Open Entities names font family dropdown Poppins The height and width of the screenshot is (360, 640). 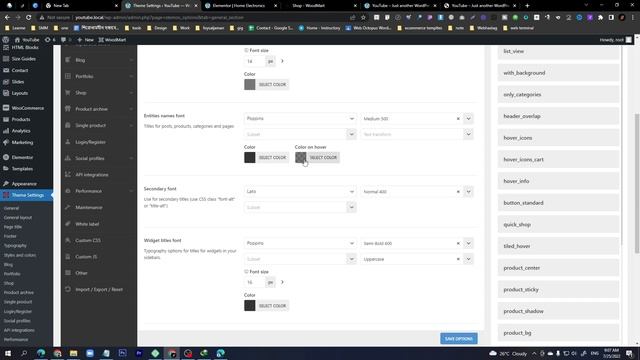pos(300,119)
